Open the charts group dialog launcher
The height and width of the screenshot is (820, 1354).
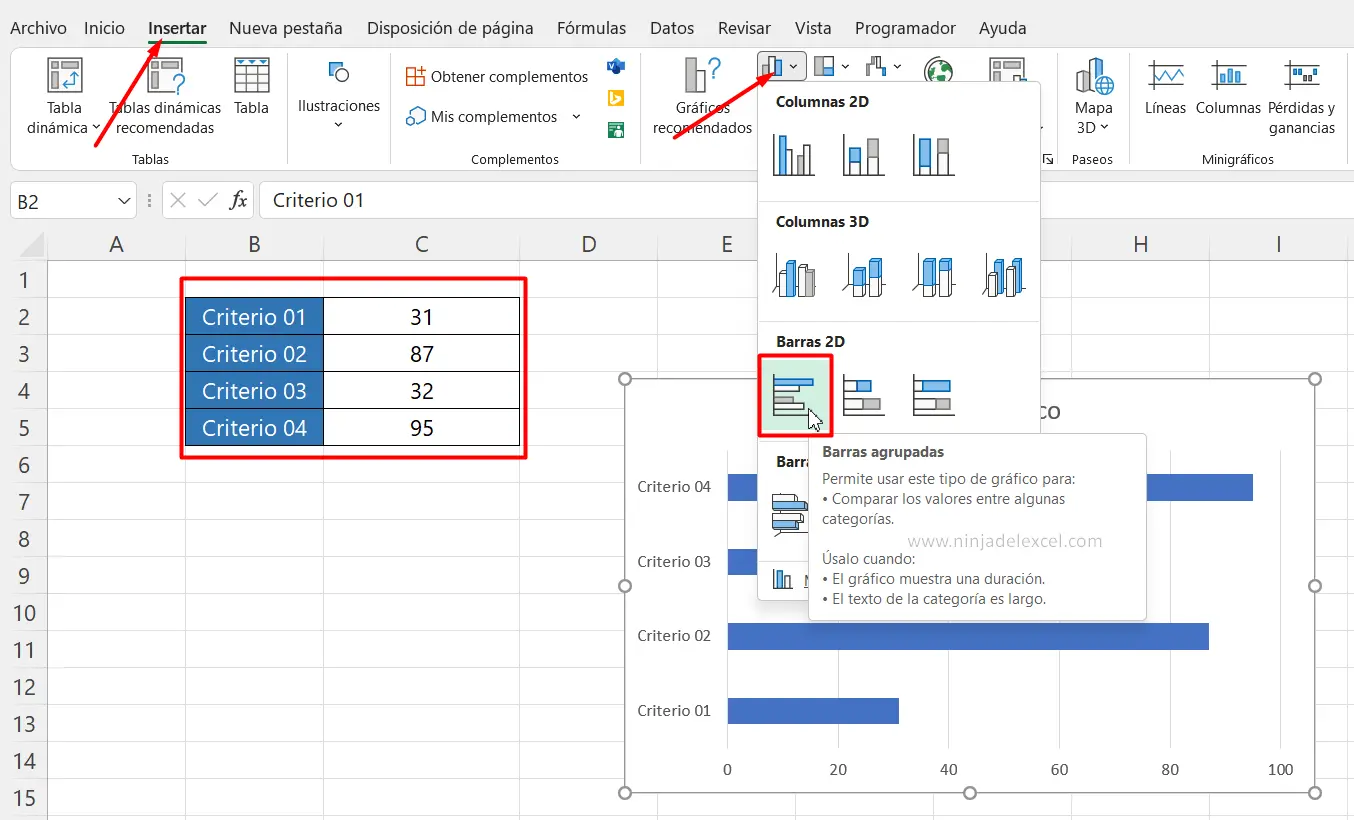(x=1048, y=159)
